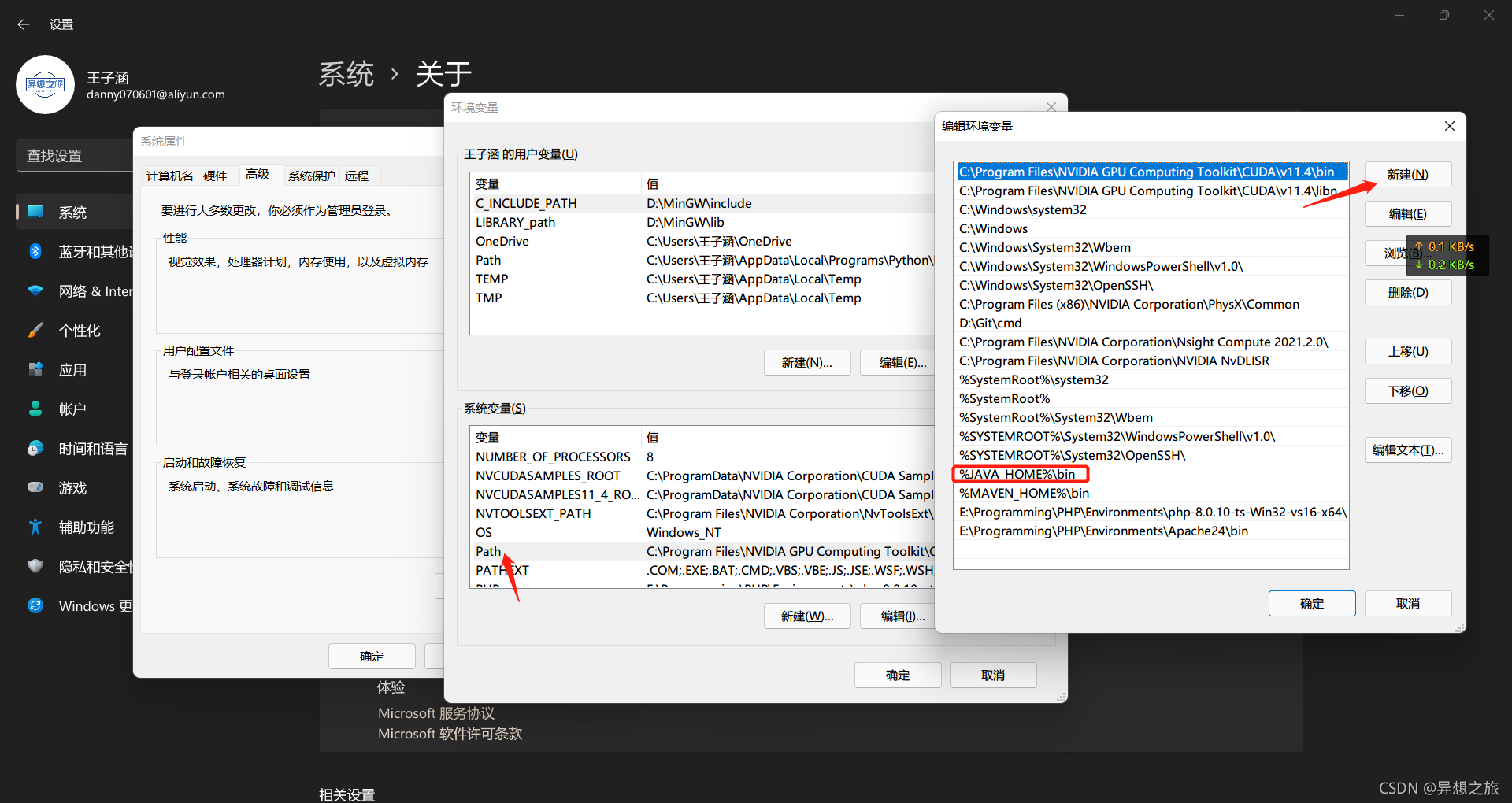The image size is (1512, 803).
Task: Select the %JAVA_HOME%\bin path entry
Action: 1017,474
